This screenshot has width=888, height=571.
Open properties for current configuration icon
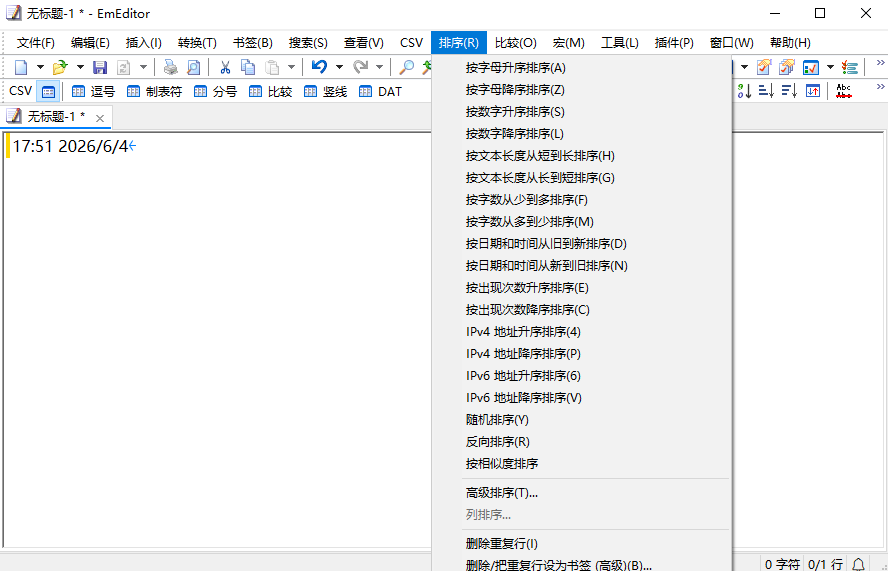[764, 67]
